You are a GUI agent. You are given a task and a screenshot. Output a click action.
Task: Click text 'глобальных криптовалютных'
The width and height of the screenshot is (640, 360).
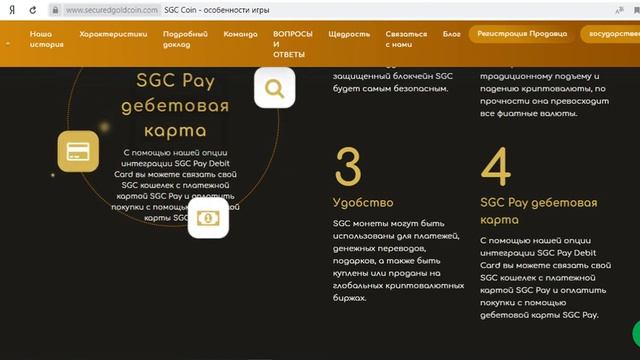click(x=398, y=286)
